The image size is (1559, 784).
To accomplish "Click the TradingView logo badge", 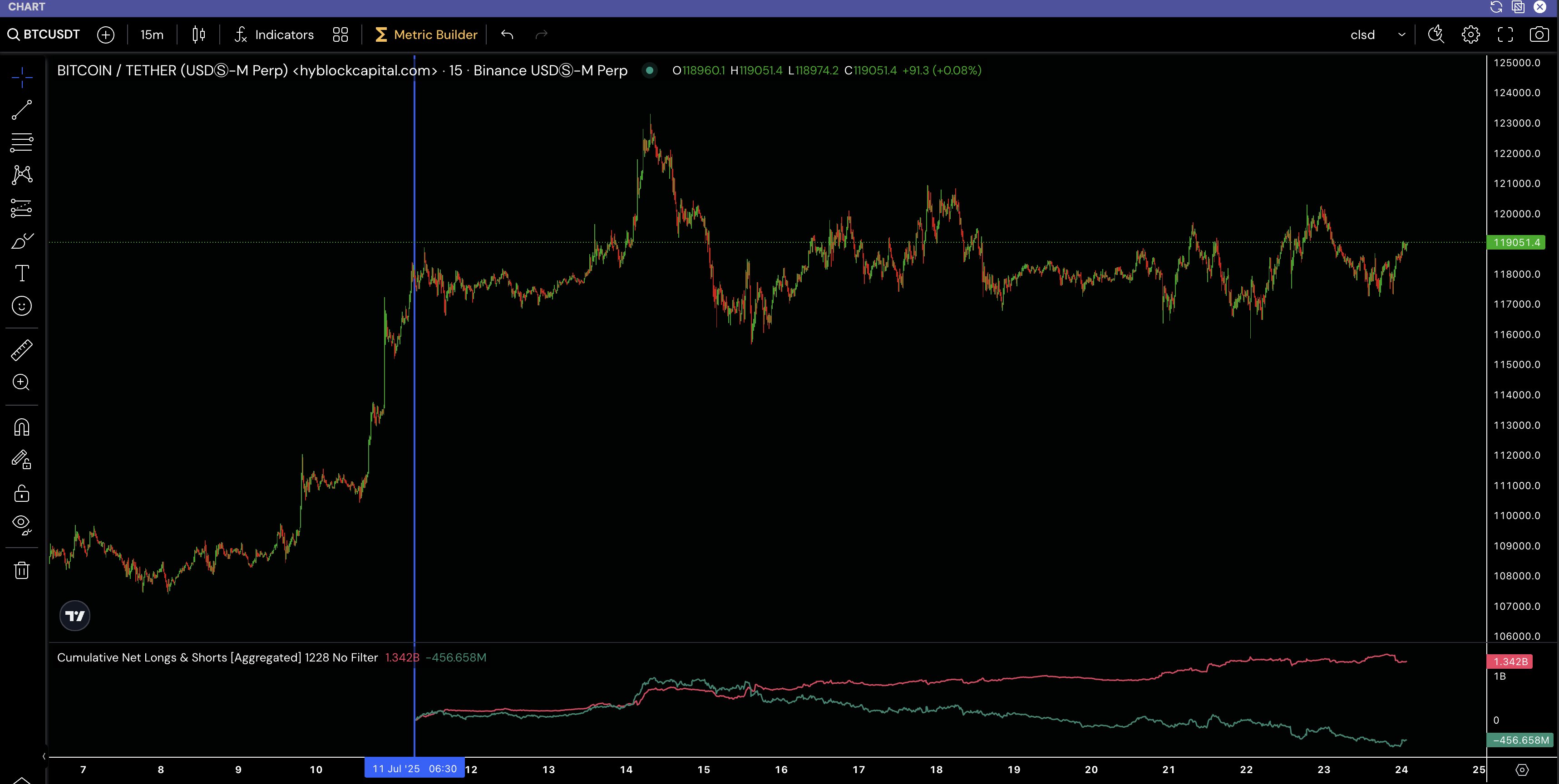I will pyautogui.click(x=75, y=616).
